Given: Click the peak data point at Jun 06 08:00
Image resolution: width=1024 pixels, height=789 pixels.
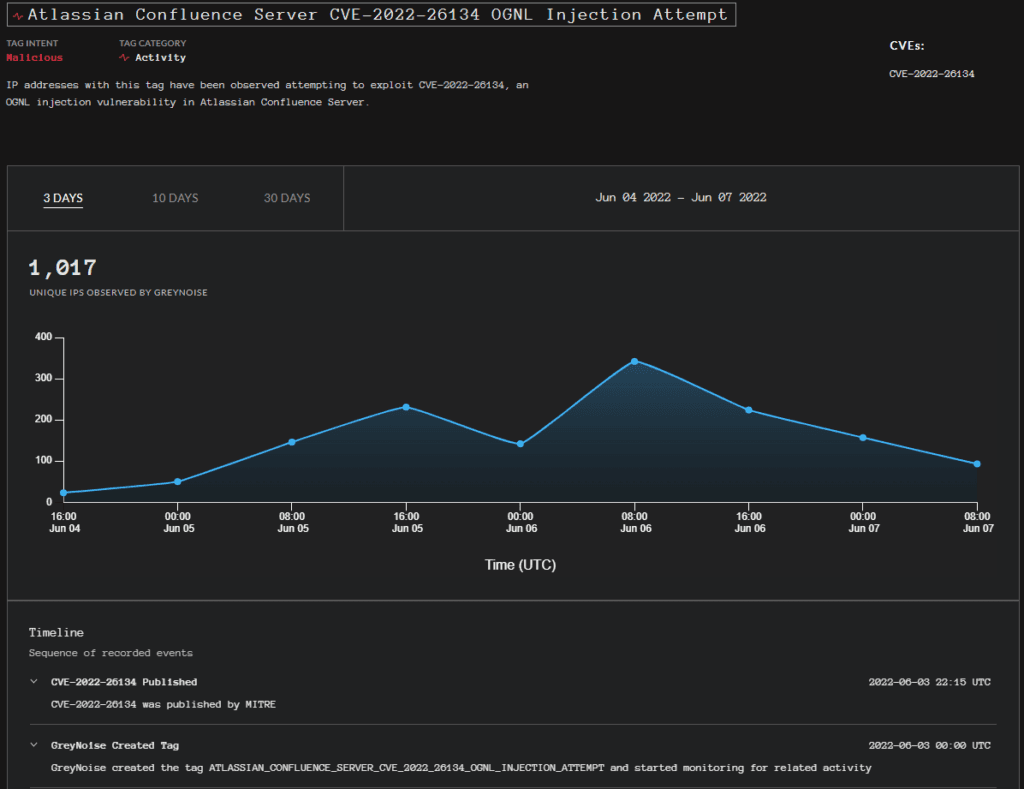Looking at the screenshot, I should coord(636,362).
